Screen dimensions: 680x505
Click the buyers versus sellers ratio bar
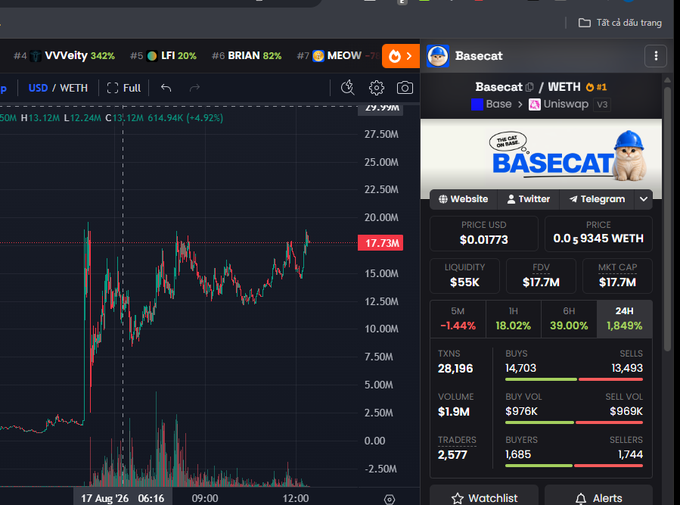coord(574,466)
